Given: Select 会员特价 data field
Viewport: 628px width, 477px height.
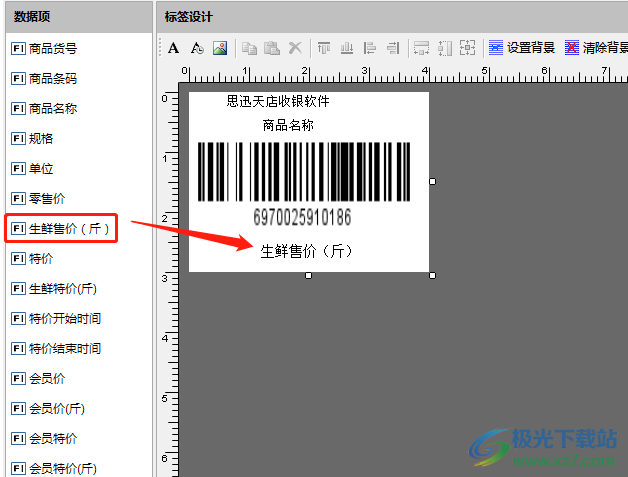Looking at the screenshot, I should tap(44, 439).
